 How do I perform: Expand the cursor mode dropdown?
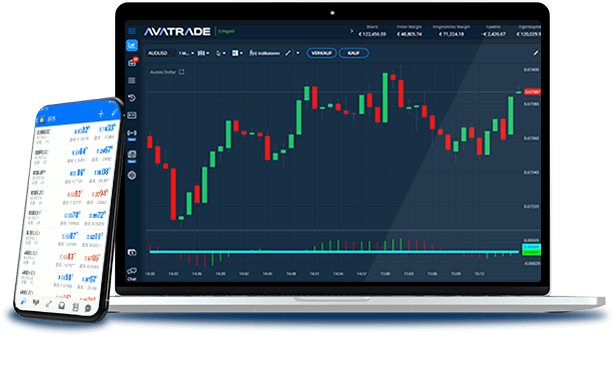point(221,53)
